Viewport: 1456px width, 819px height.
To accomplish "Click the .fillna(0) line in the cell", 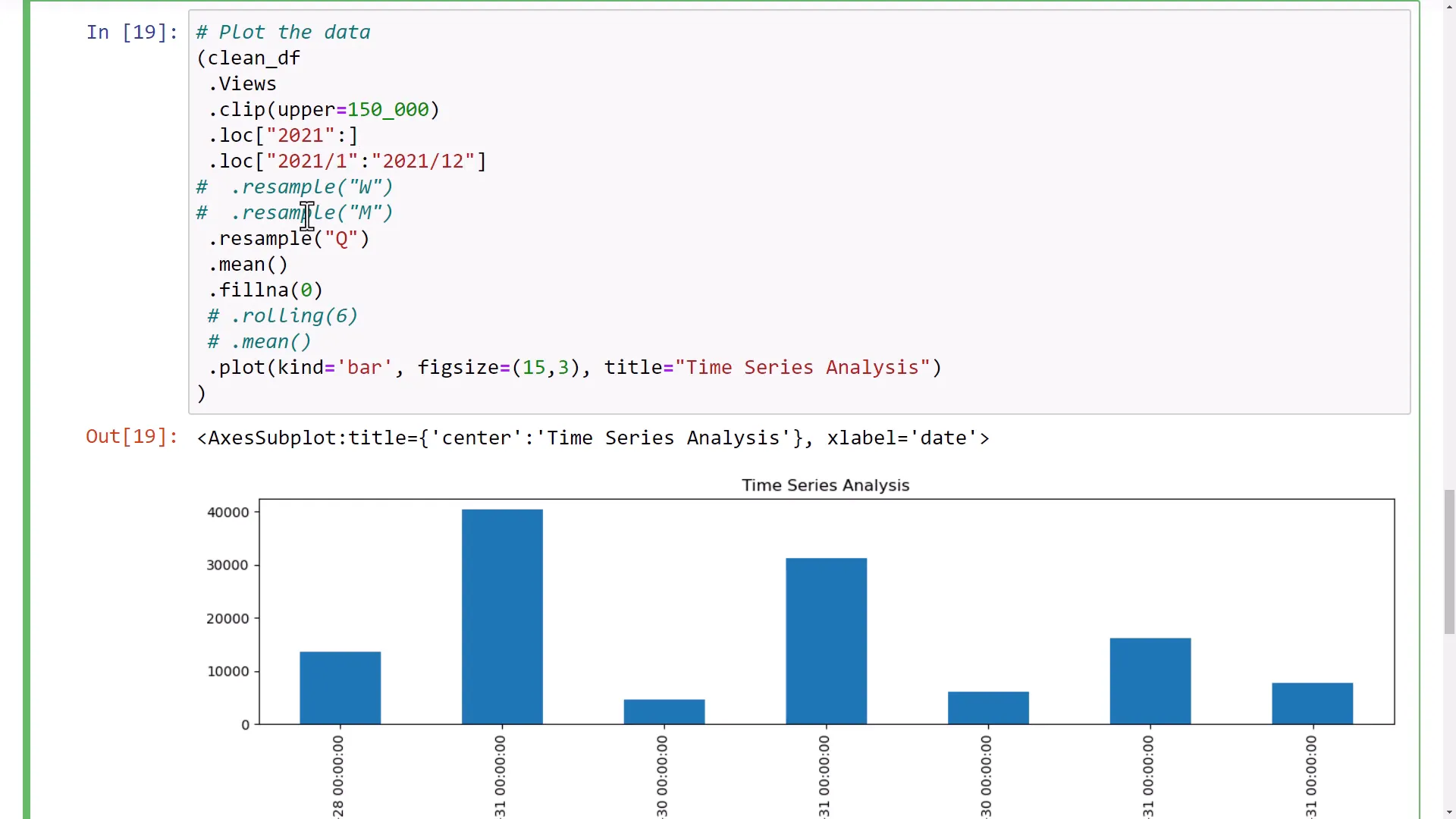I will click(x=265, y=290).
